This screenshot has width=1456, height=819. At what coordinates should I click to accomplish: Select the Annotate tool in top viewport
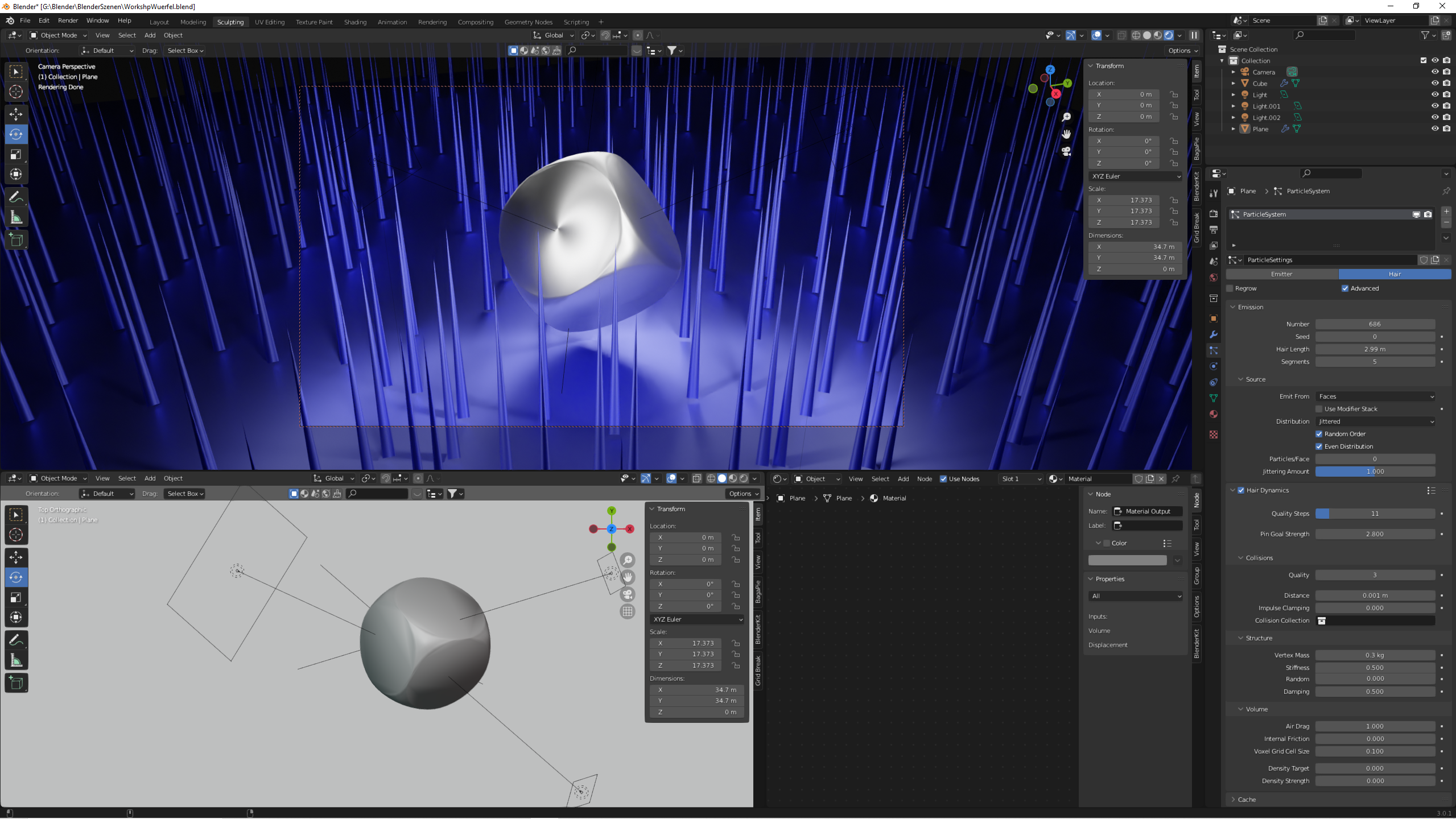coord(16,197)
